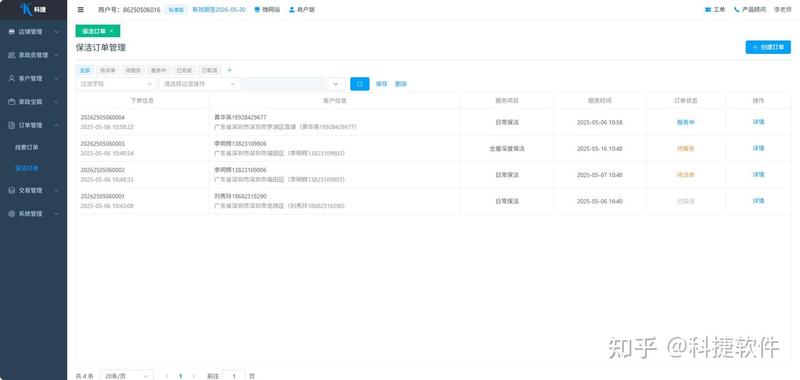Screen dimensions: 800x380
Task: Open the 20条/页 page size dropdown
Action: pyautogui.click(x=127, y=376)
